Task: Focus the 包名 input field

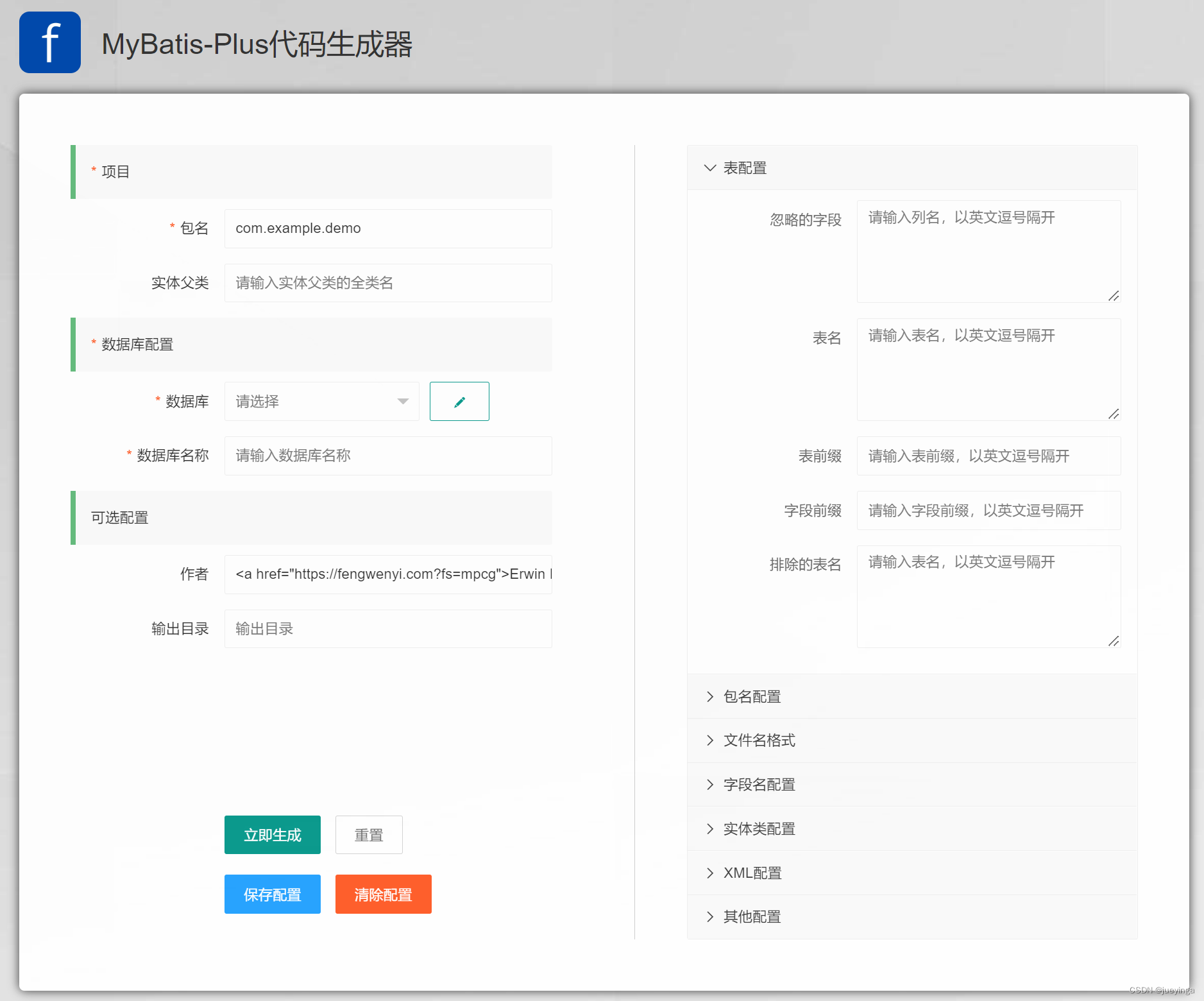Action: pos(388,228)
